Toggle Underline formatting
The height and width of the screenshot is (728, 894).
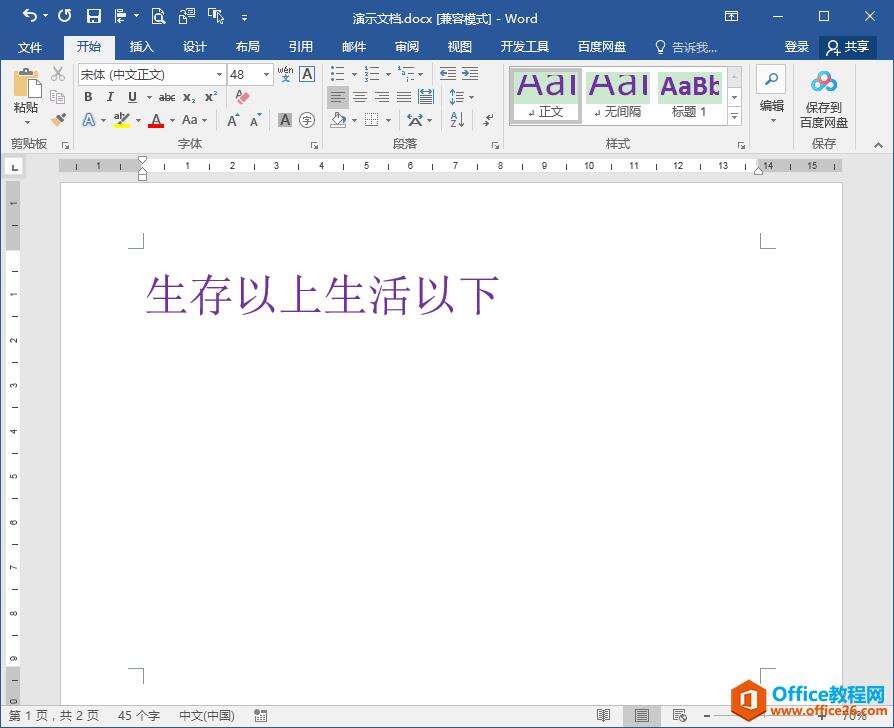pyautogui.click(x=132, y=97)
